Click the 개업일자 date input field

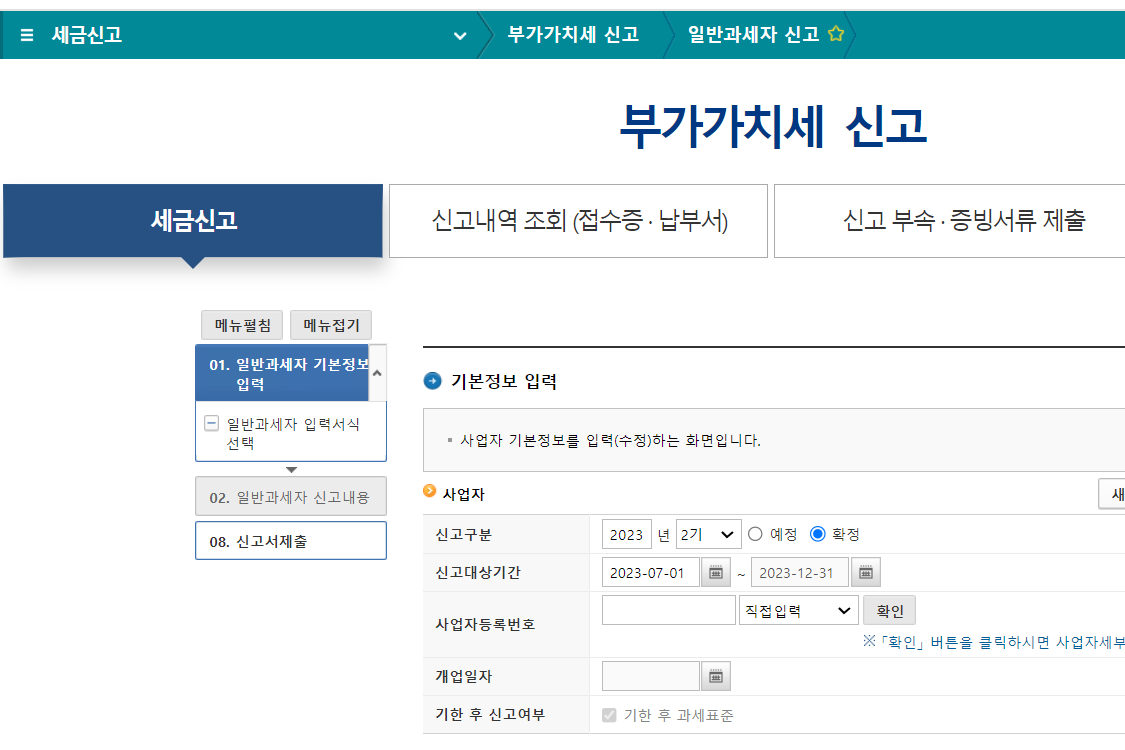click(x=651, y=676)
